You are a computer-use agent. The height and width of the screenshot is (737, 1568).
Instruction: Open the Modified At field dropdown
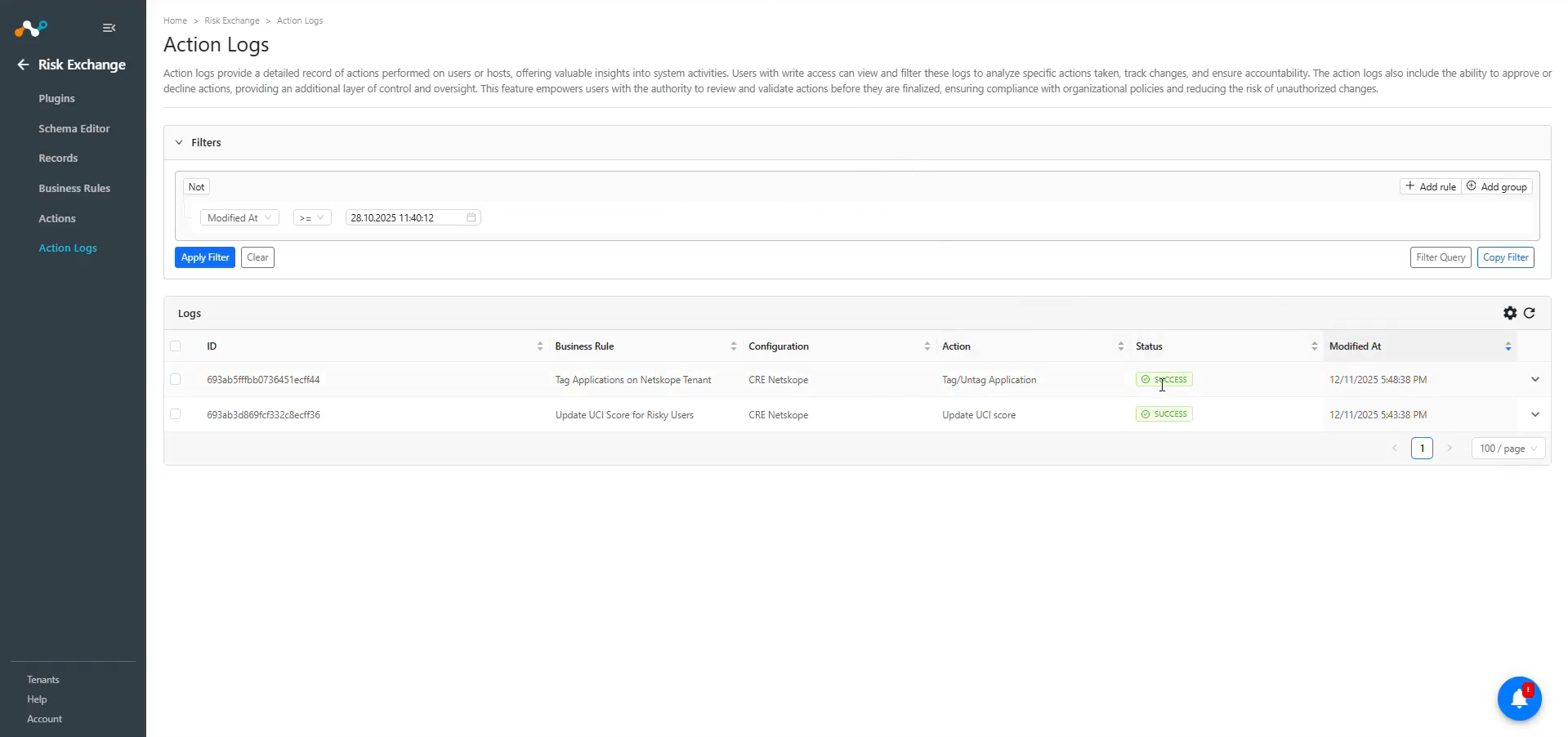[x=239, y=218]
